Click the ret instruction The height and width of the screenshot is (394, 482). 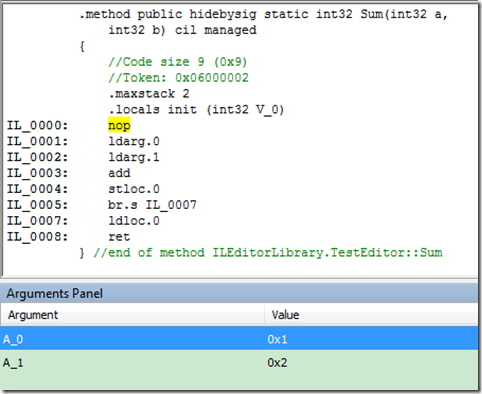point(119,237)
